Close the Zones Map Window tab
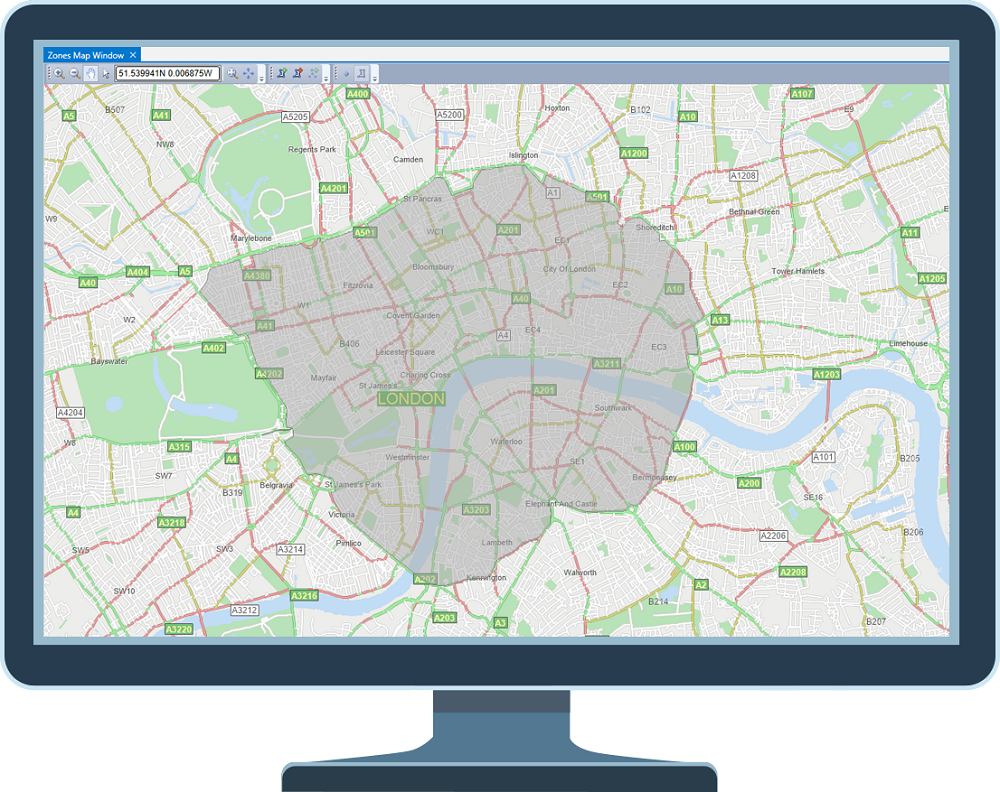Viewport: 1000px width, 792px height. point(133,55)
